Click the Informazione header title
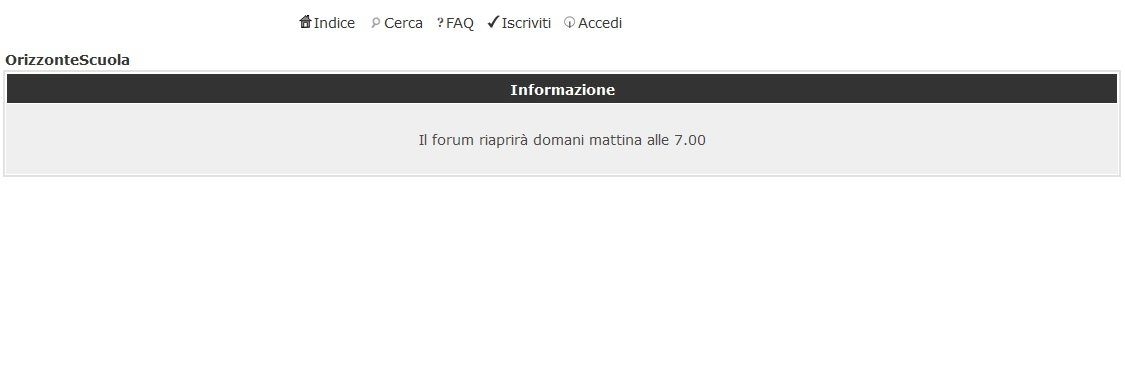 [x=562, y=90]
